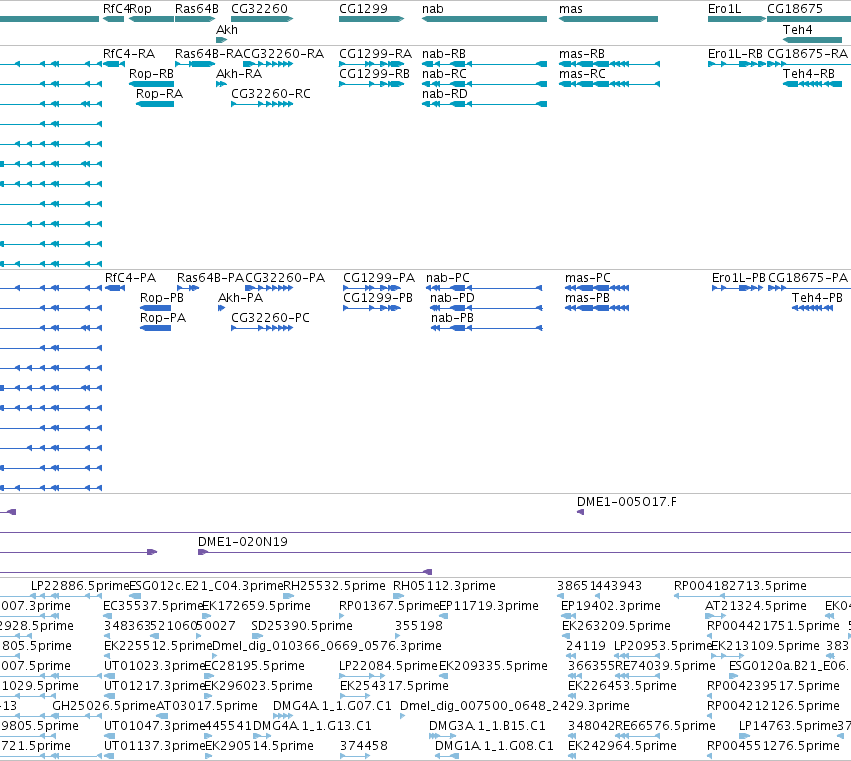Screen dimensions: 851x761
Task: Select the Ras64B-RA transcript label
Action: pos(208,54)
